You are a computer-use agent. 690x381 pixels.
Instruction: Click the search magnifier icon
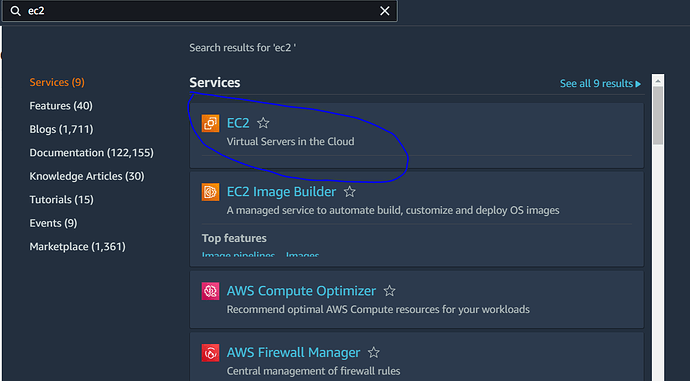pyautogui.click(x=15, y=11)
